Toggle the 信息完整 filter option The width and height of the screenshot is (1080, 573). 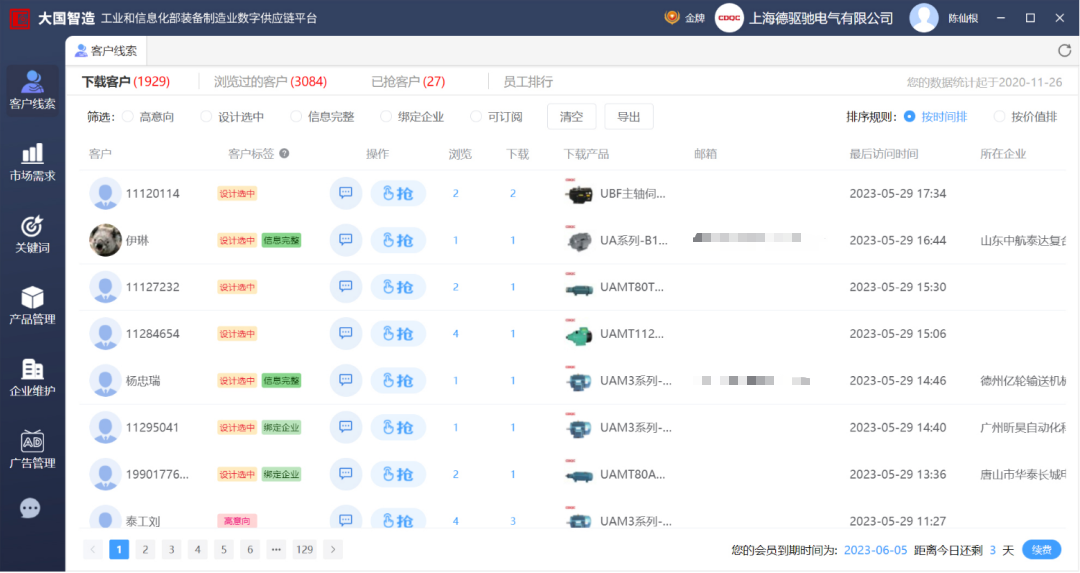tap(296, 117)
